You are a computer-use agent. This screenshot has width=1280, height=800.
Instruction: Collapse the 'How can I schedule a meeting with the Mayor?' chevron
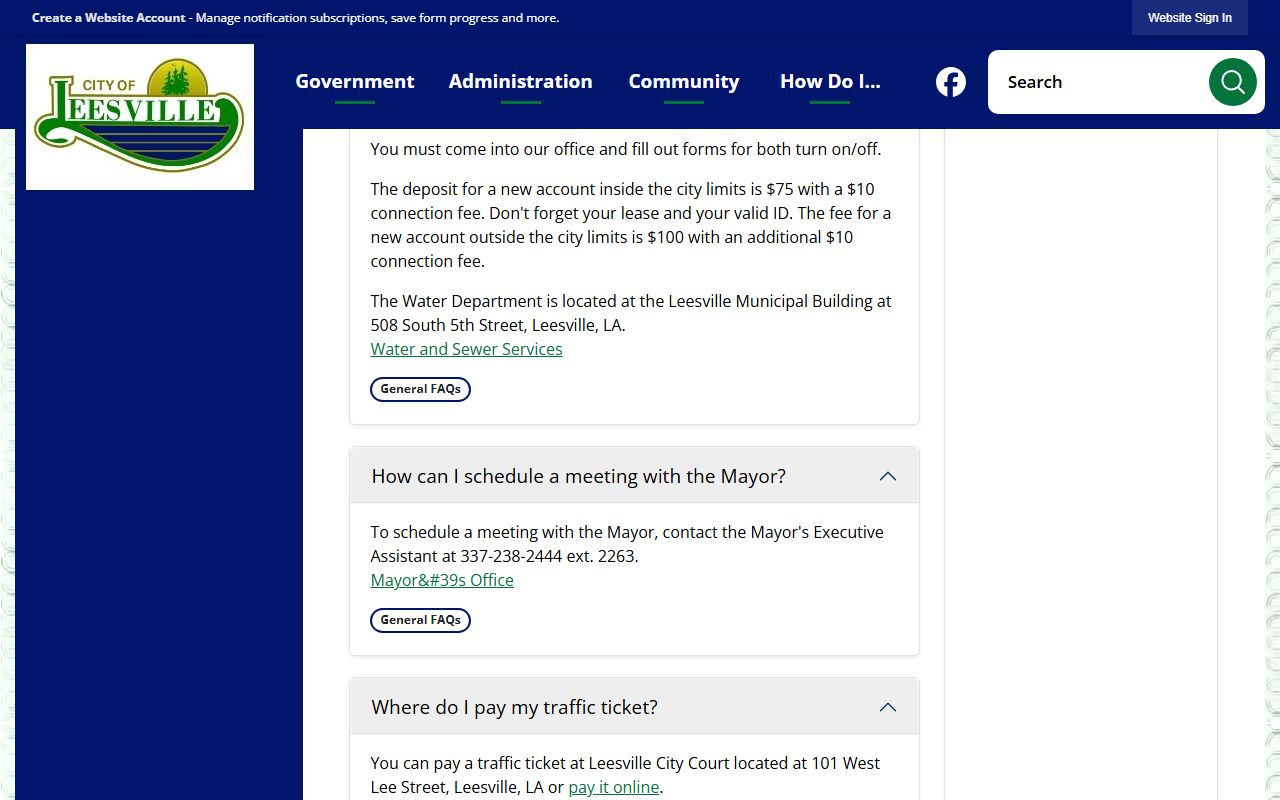click(x=887, y=476)
